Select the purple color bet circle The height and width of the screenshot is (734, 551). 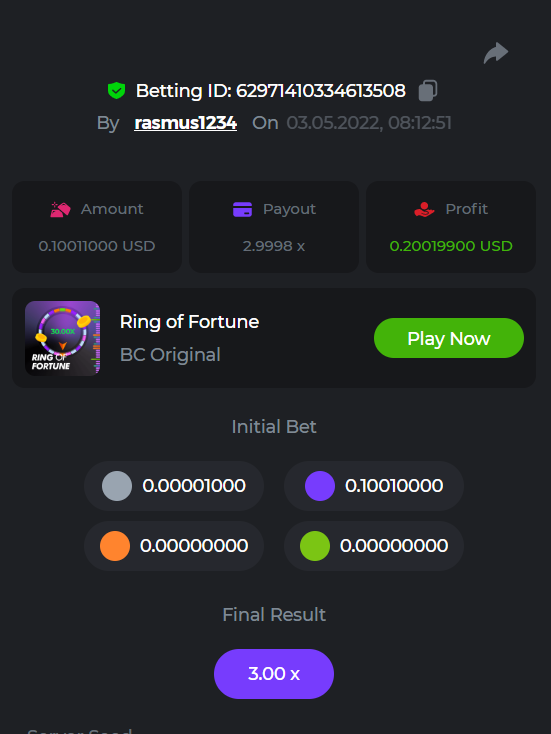(320, 486)
